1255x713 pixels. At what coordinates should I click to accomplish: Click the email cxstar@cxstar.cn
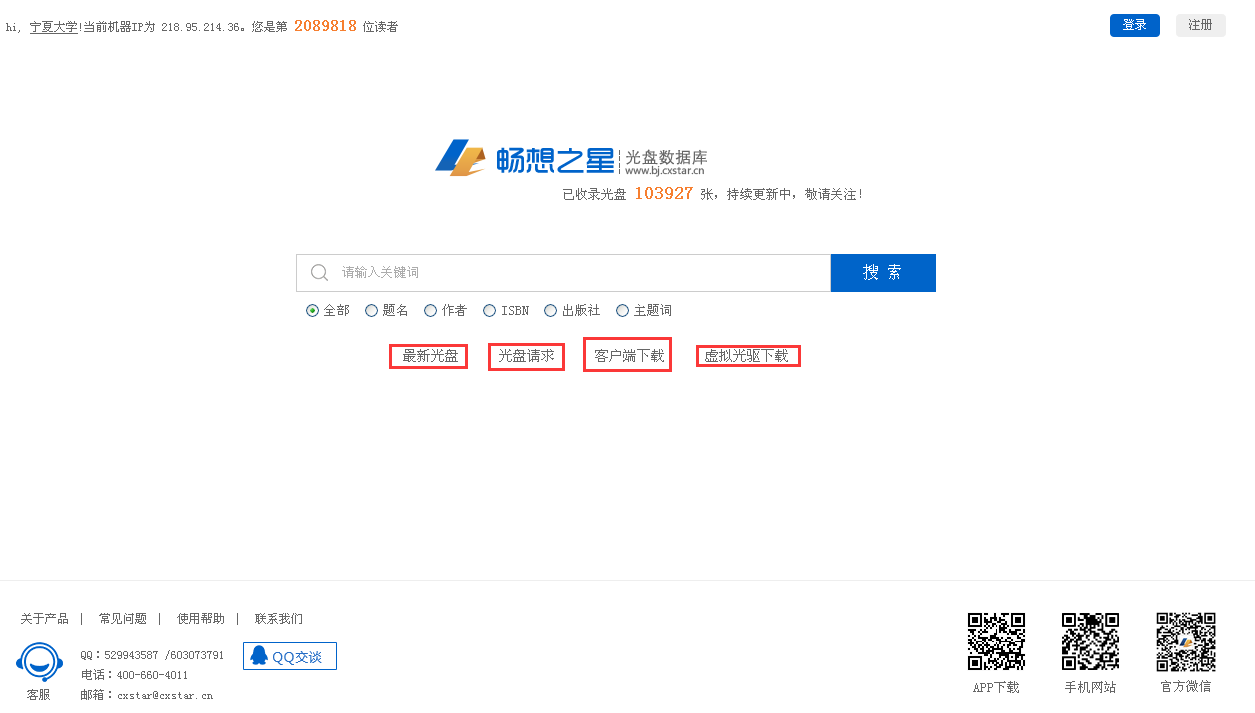165,695
